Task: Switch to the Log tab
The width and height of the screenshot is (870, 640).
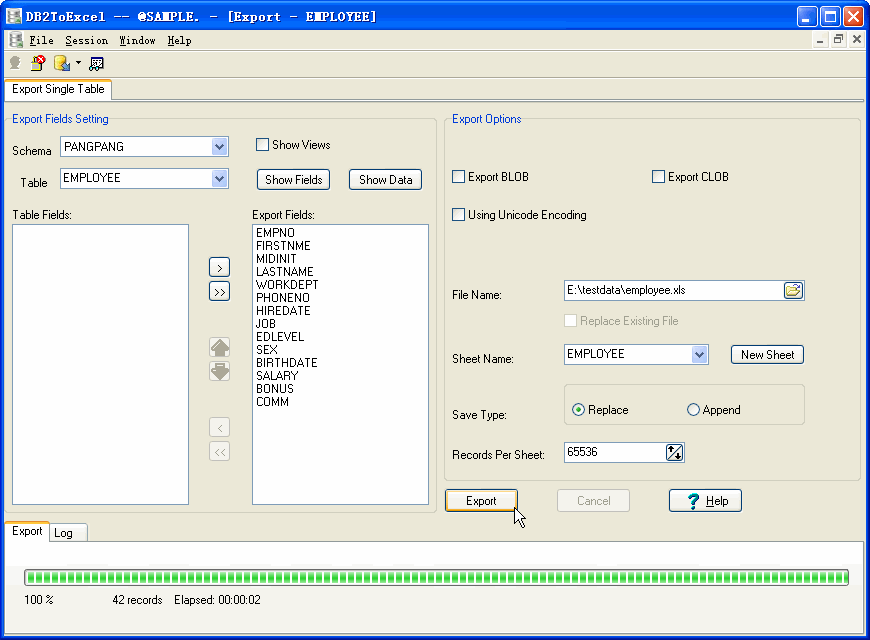Action: click(68, 533)
